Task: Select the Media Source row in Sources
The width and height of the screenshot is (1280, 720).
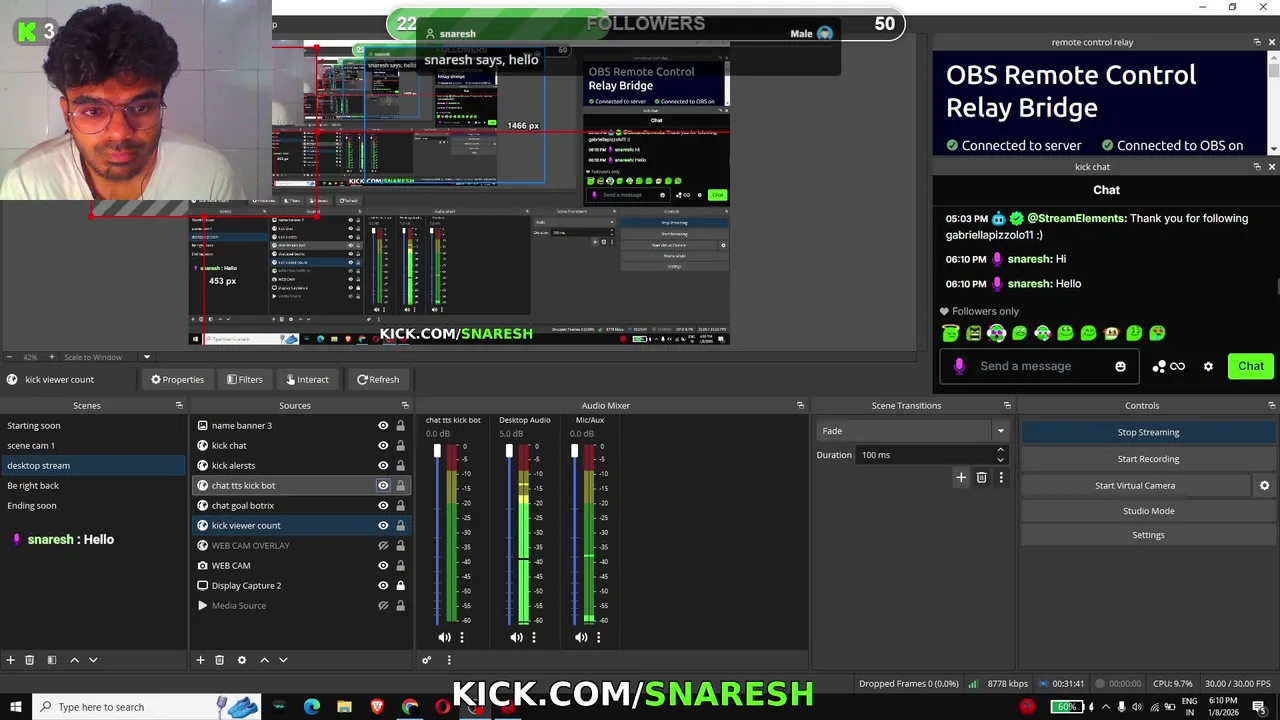Action: click(300, 605)
